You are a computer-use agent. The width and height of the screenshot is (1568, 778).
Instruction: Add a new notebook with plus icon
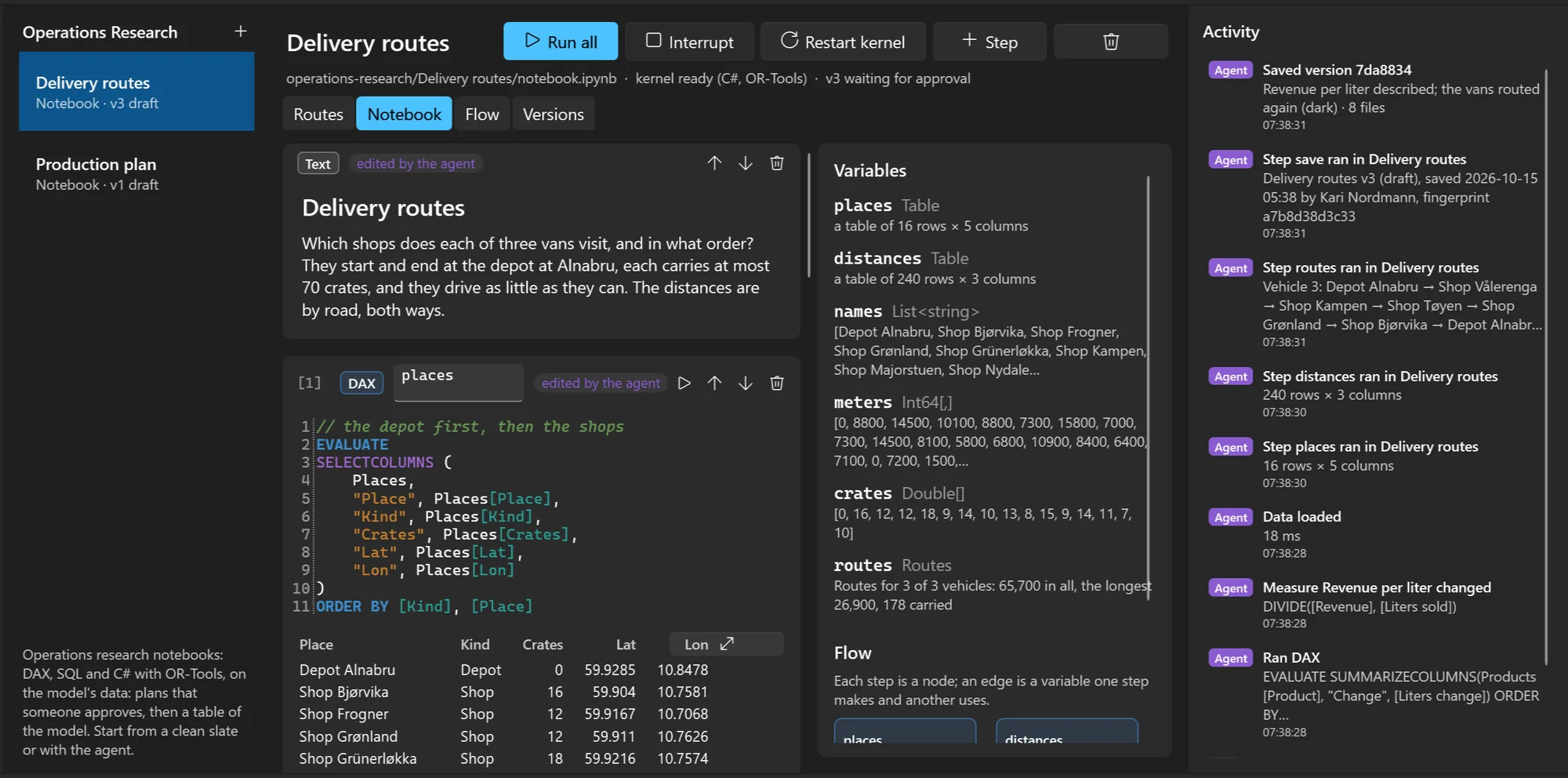(241, 31)
